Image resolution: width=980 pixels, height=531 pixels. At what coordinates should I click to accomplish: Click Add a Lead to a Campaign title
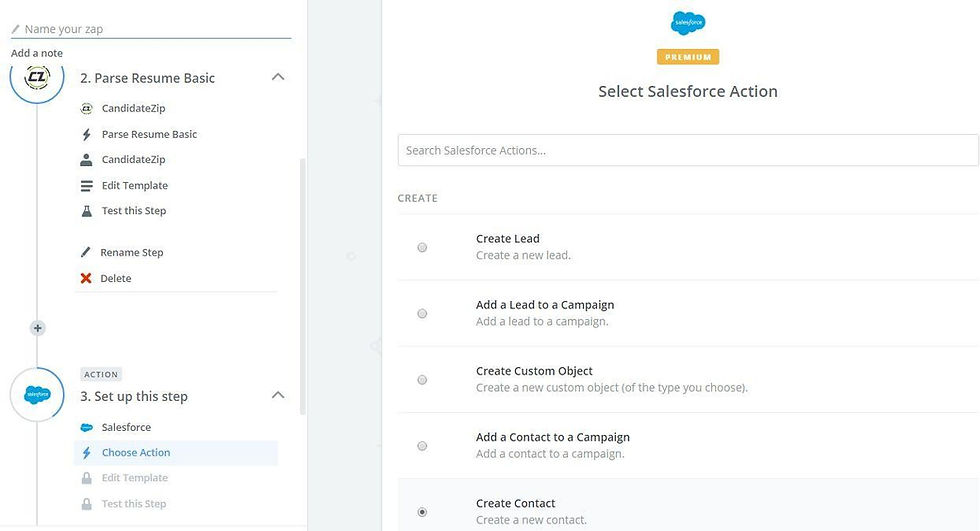coord(545,305)
